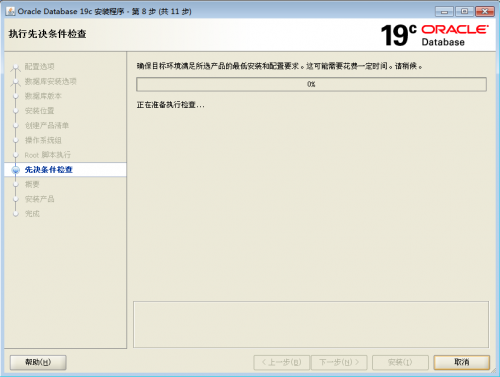The width and height of the screenshot is (500, 377).
Task: Click the 上一步(B) back button
Action: 281,362
